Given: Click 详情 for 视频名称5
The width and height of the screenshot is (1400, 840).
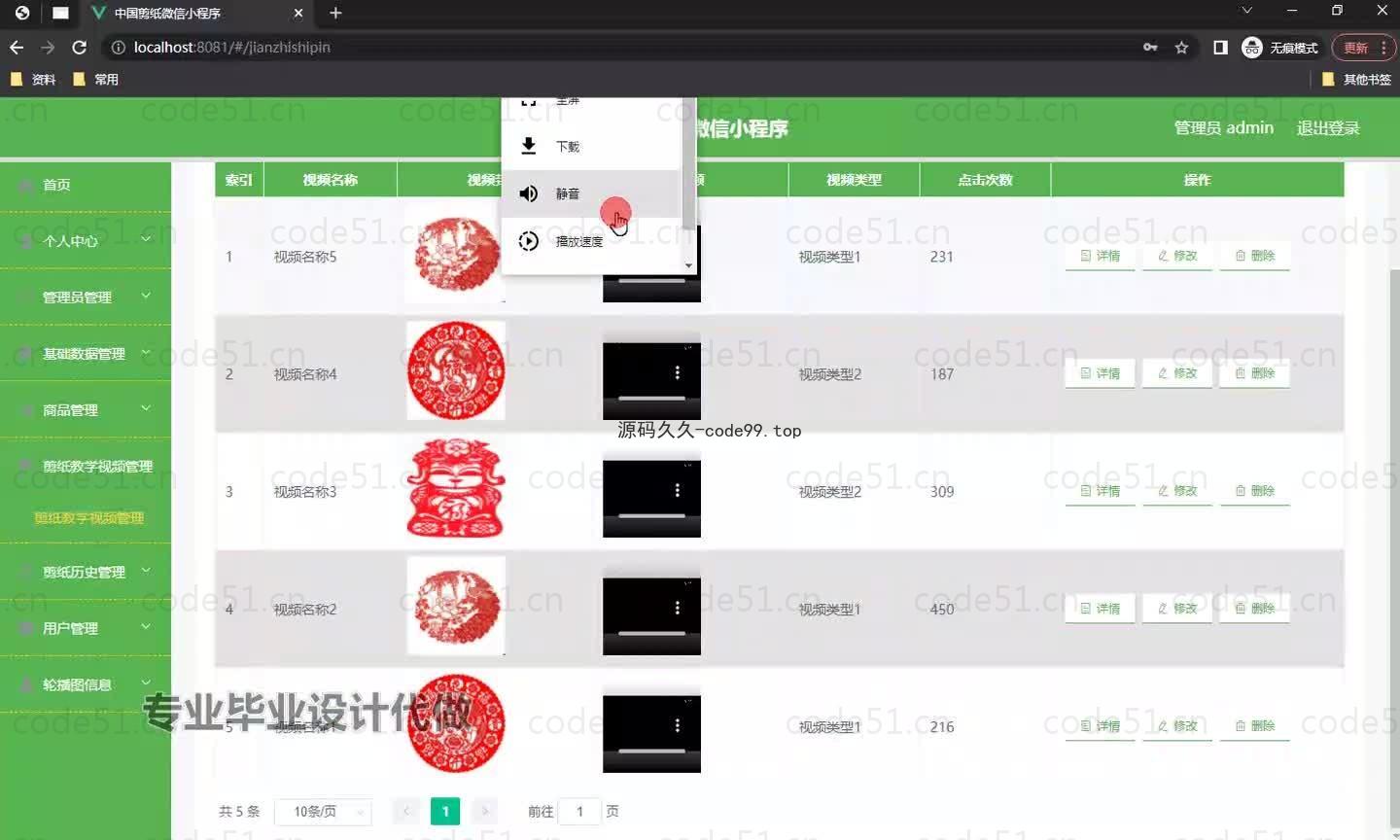Looking at the screenshot, I should (x=1100, y=256).
